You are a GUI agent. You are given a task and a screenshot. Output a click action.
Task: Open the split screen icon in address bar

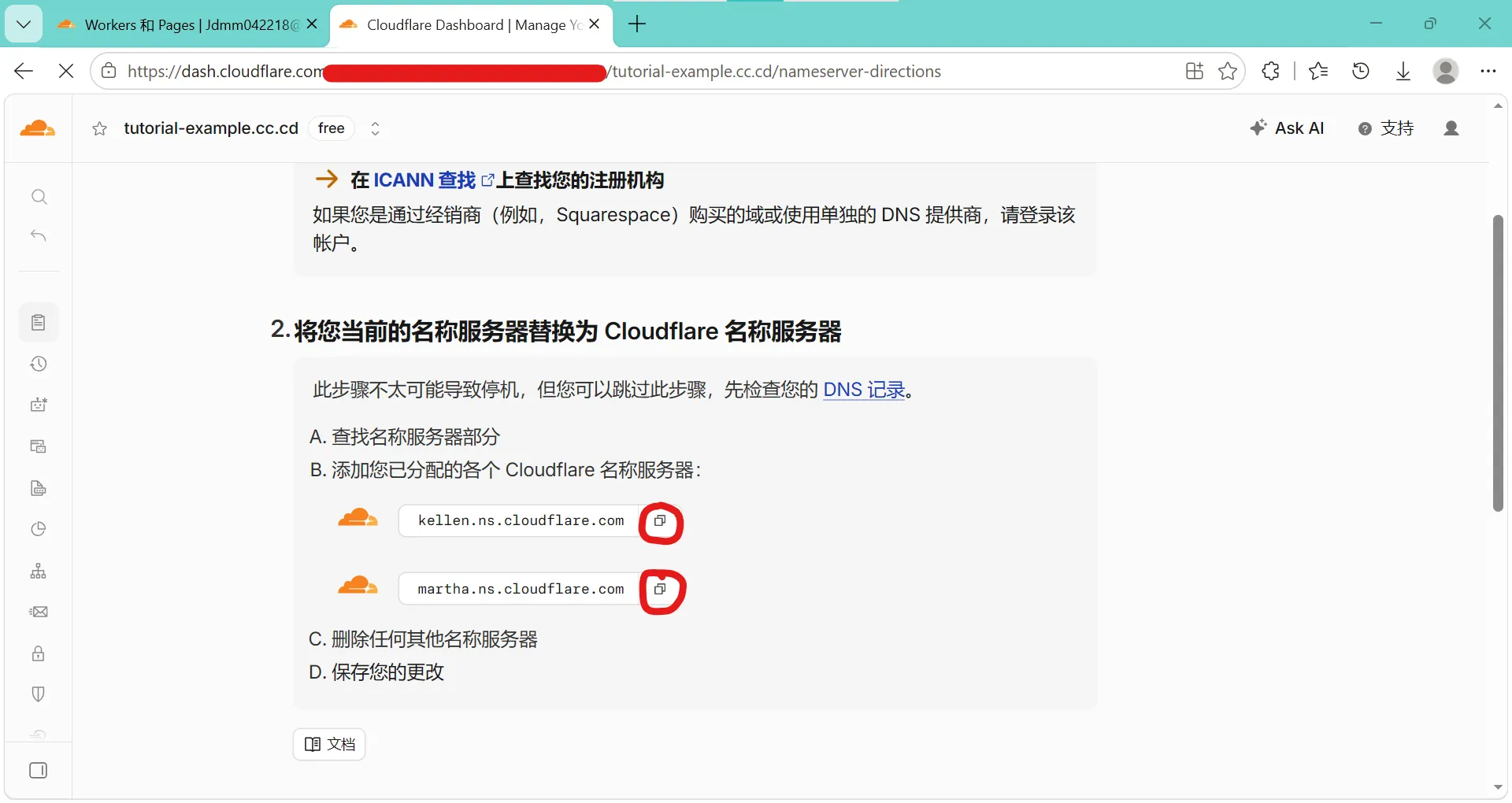[1195, 71]
